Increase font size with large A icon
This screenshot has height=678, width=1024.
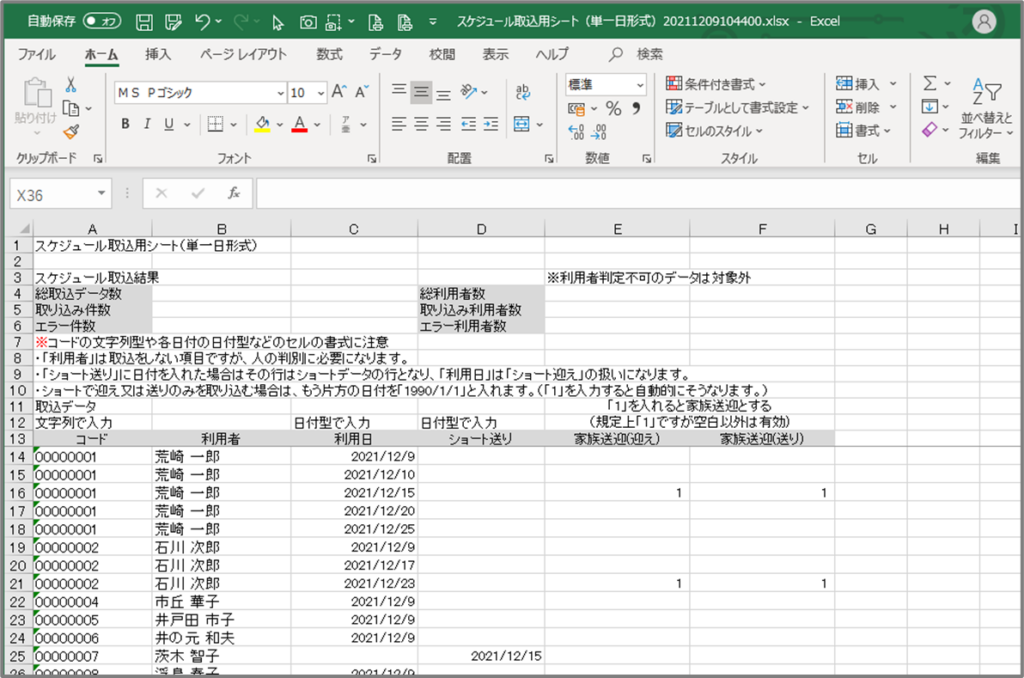click(x=338, y=92)
